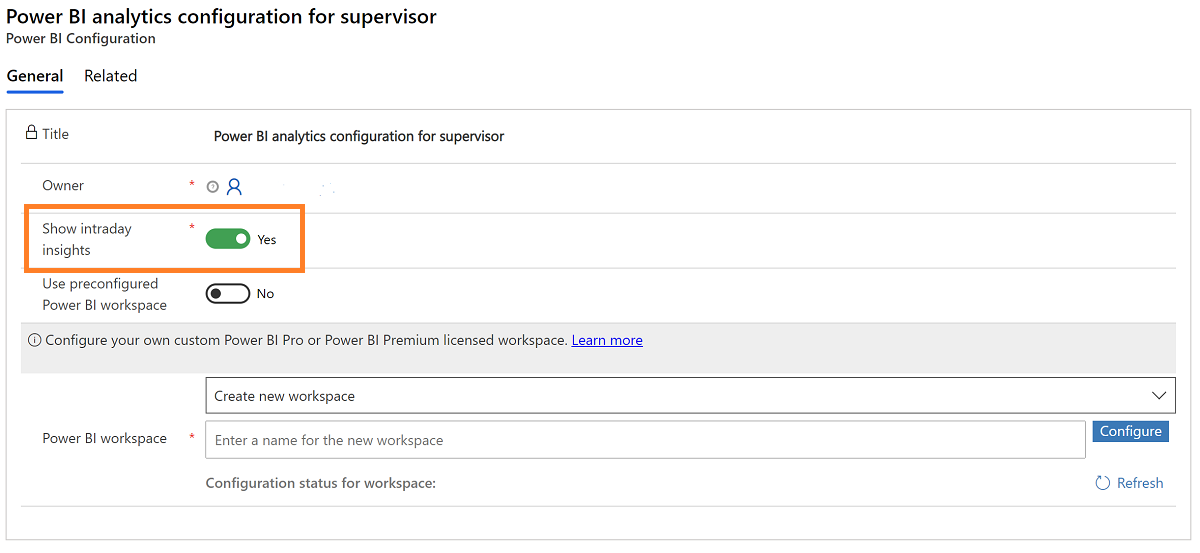Follow the Learn more link
Image resolution: width=1200 pixels, height=553 pixels.
click(607, 340)
